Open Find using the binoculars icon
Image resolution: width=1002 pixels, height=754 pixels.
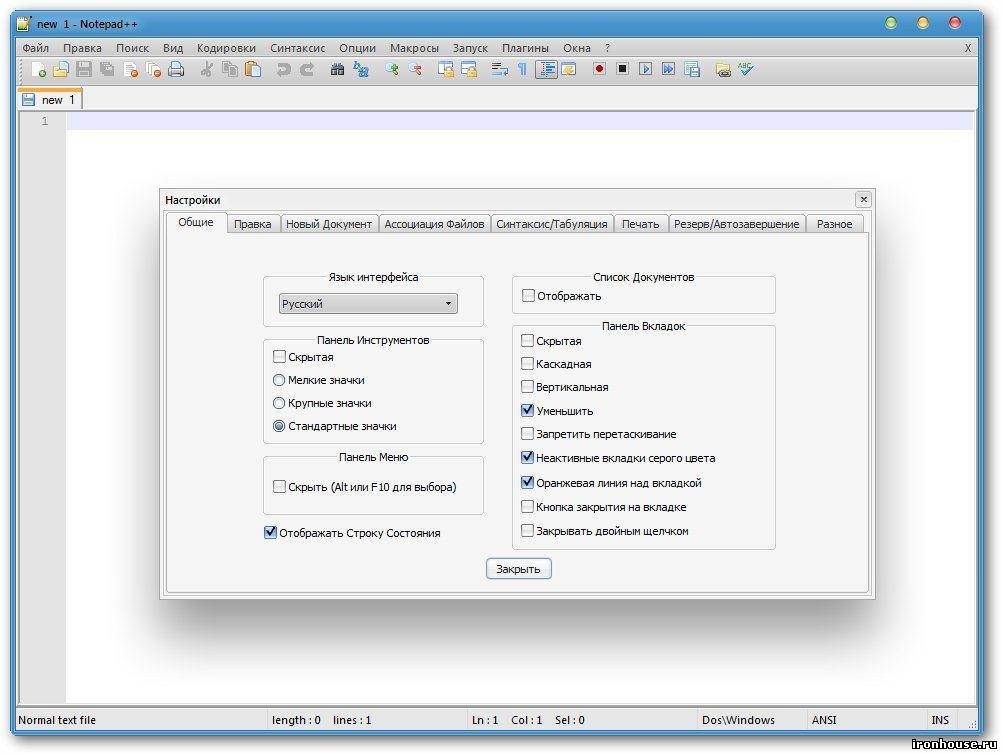(x=337, y=69)
